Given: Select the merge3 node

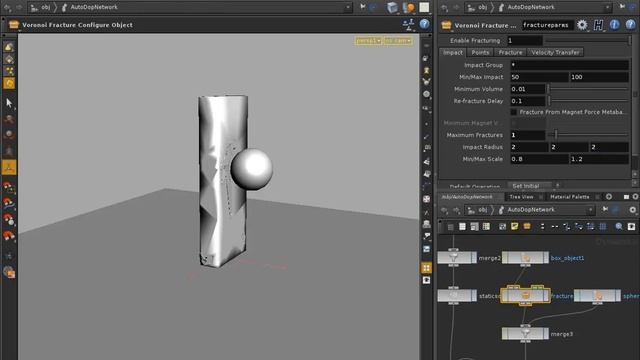Looking at the screenshot, I should click(525, 333).
